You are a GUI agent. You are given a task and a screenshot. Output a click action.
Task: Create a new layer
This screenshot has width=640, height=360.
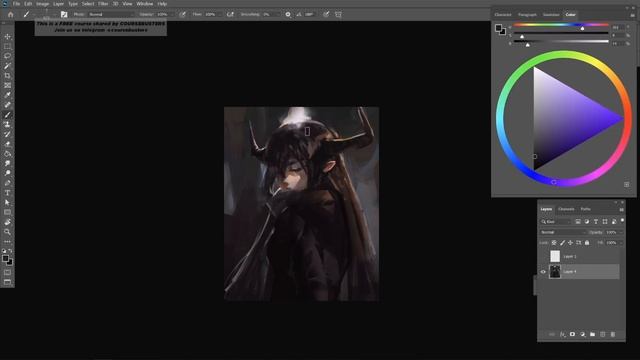coord(602,334)
